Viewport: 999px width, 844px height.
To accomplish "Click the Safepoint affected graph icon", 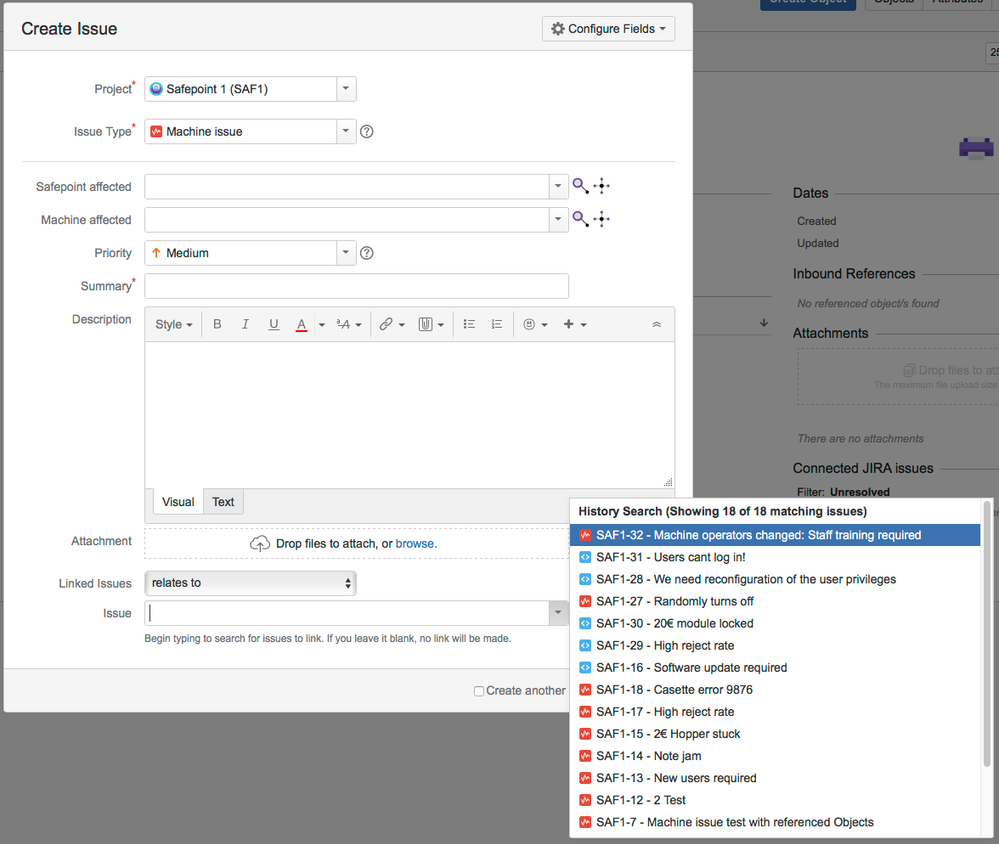I will click(x=601, y=186).
